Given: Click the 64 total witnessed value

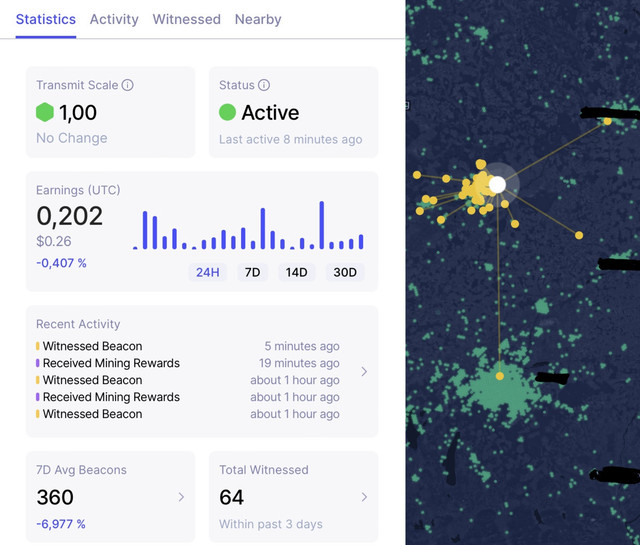Looking at the screenshot, I should coord(231,497).
